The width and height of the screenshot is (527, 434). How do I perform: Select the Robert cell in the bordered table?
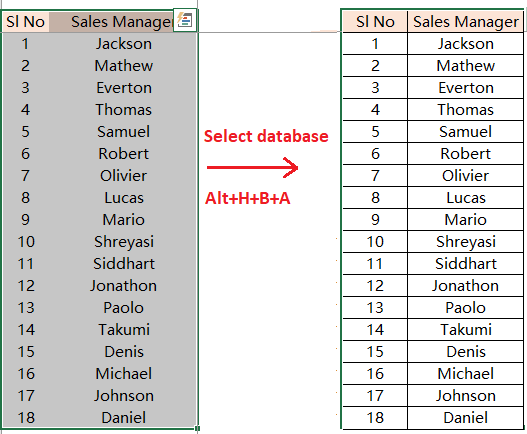point(465,154)
